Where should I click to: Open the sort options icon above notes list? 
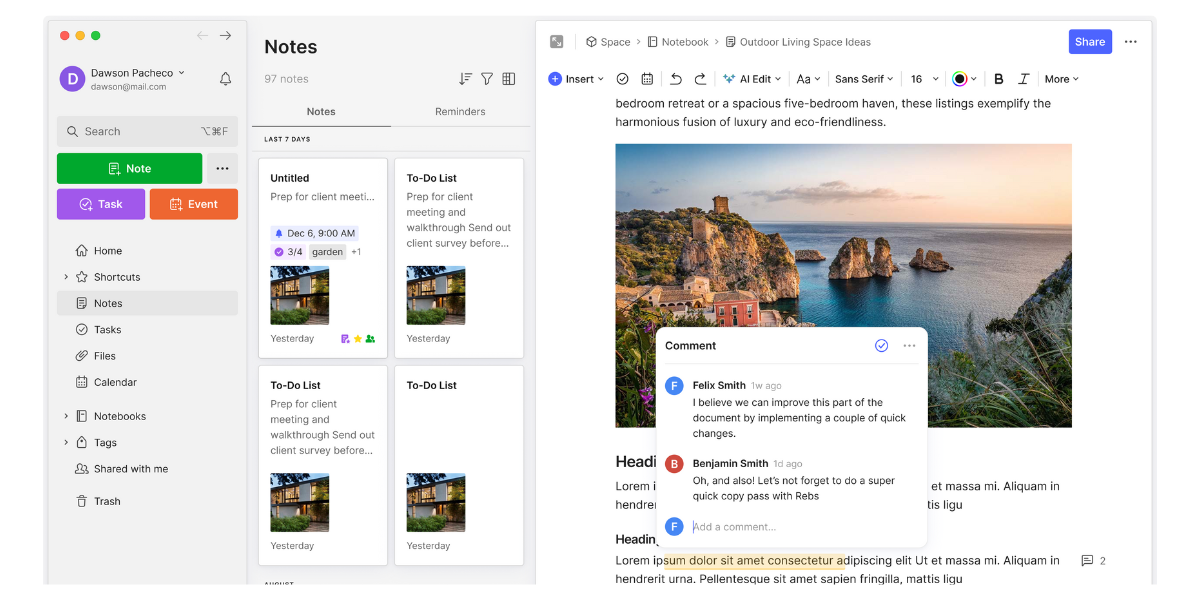(x=464, y=78)
